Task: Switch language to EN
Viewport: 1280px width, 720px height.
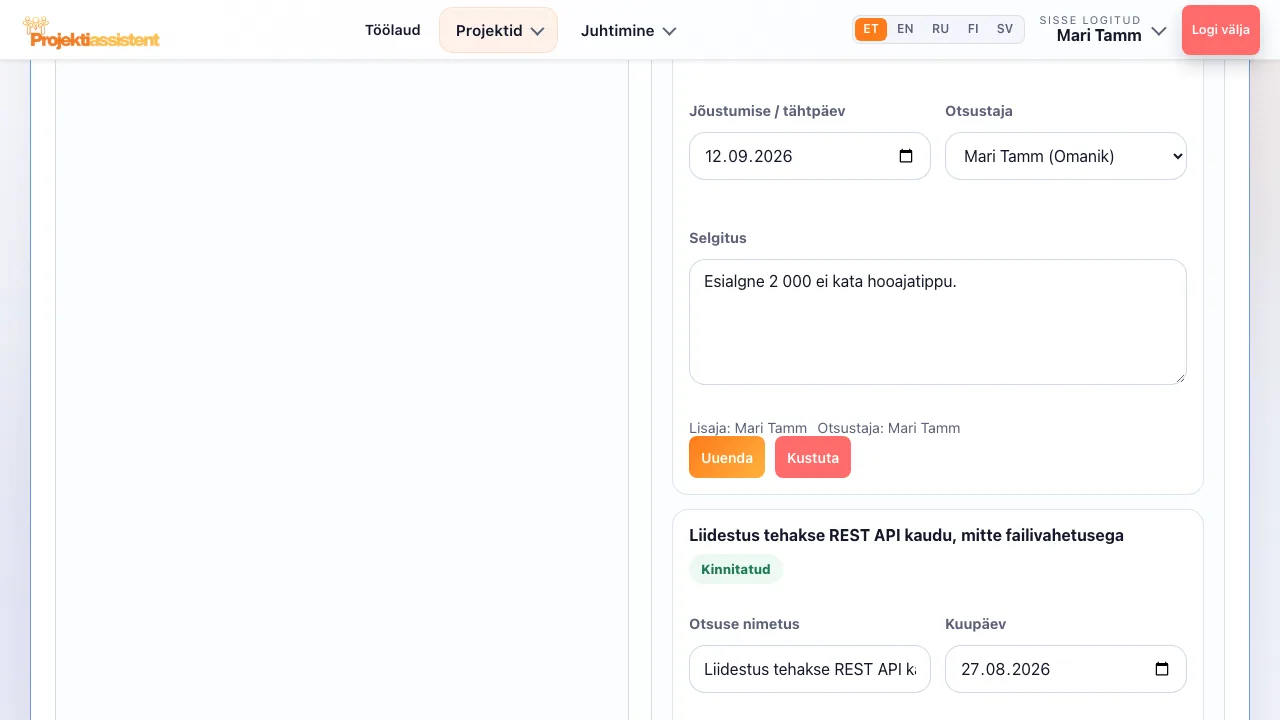Action: pyautogui.click(x=905, y=29)
